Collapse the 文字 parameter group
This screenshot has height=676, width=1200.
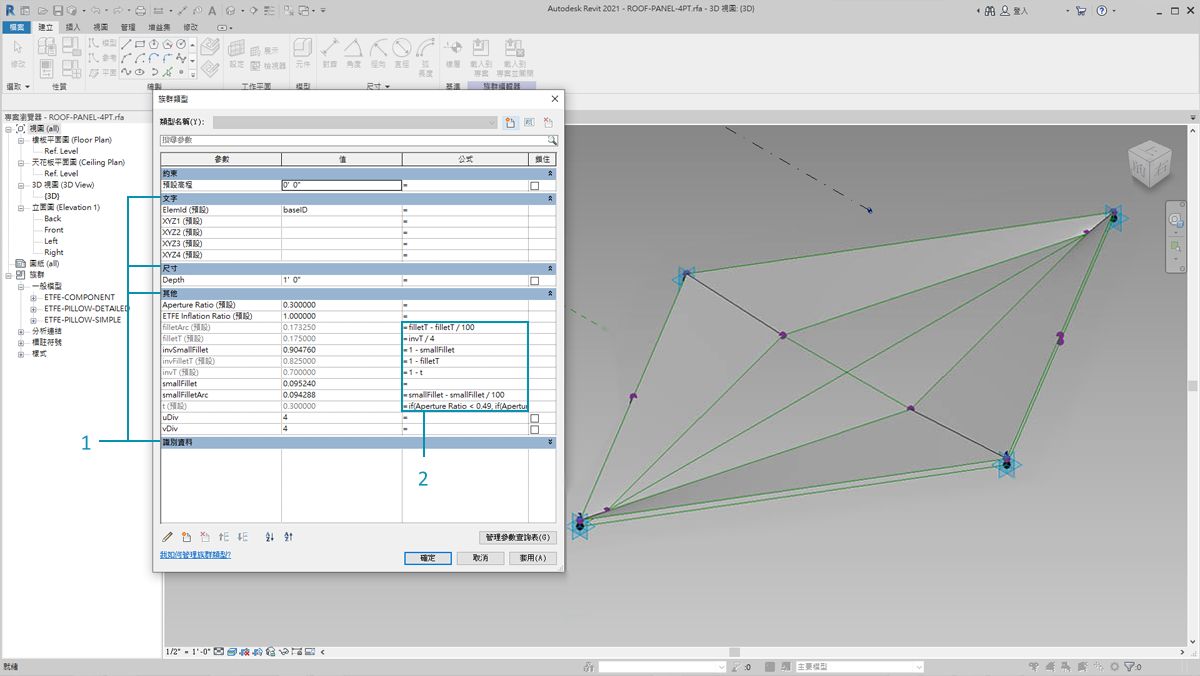click(550, 199)
